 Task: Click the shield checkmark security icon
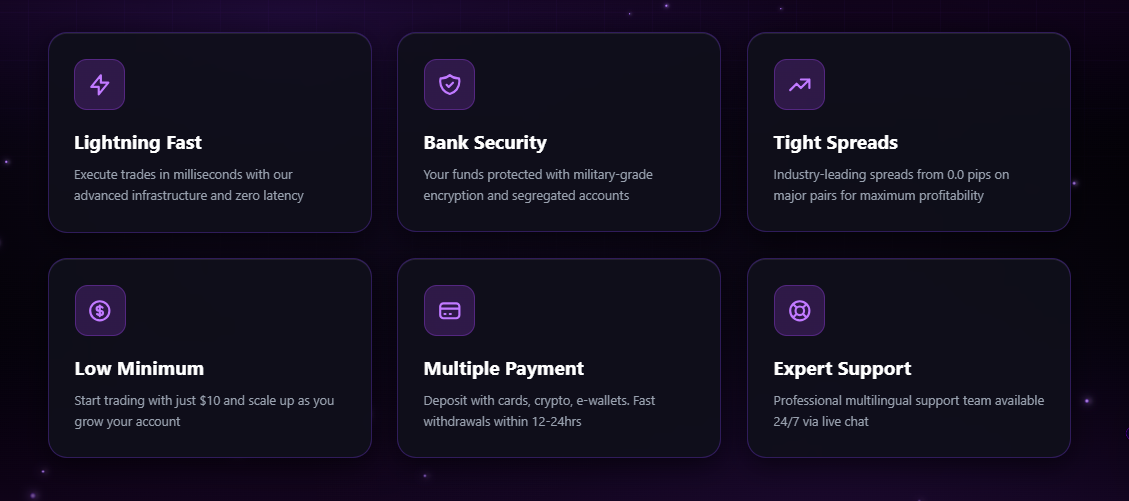click(449, 84)
